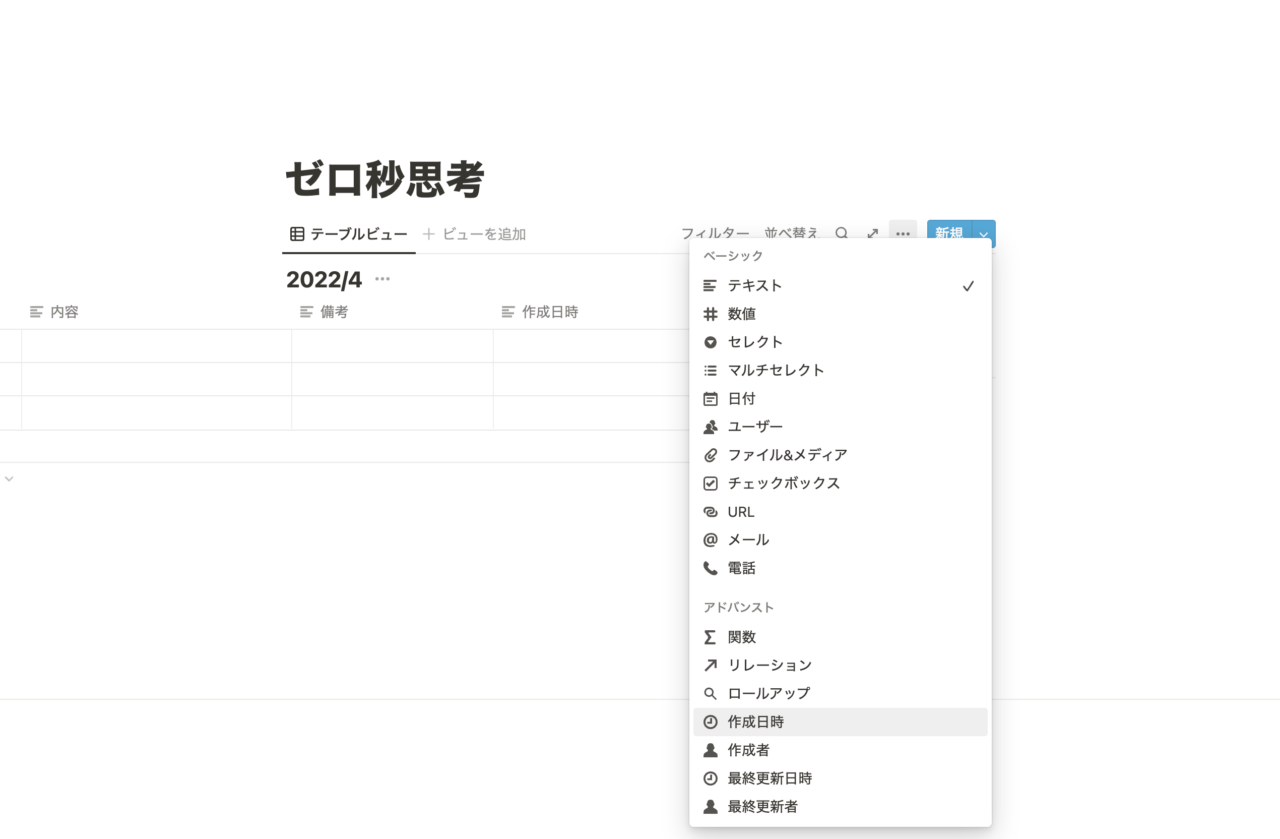Click the first empty 内容 cell
This screenshot has height=839, width=1280.
click(156, 346)
